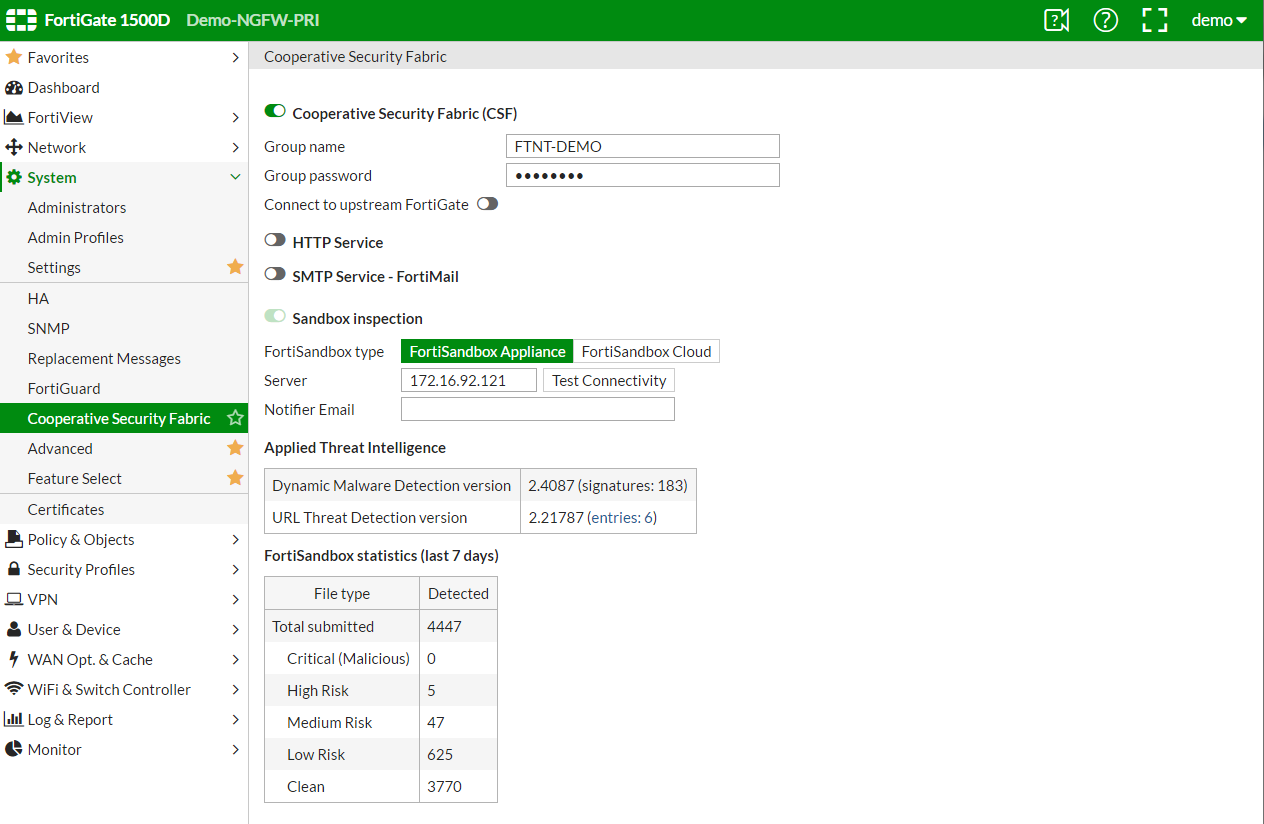Click the Monitor pie chart icon
Viewport: 1264px width, 824px height.
pos(13,749)
